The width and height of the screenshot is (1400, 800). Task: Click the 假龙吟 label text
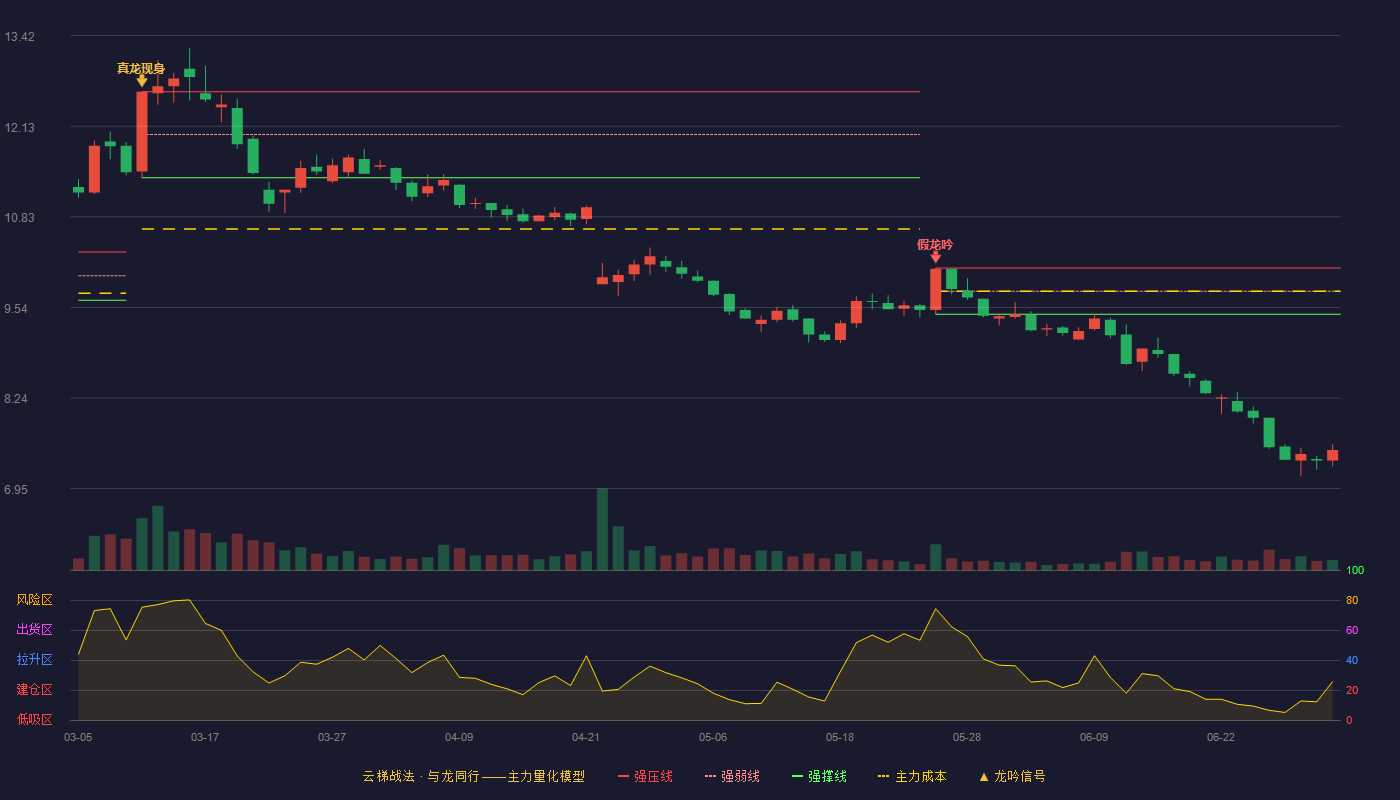(x=935, y=245)
